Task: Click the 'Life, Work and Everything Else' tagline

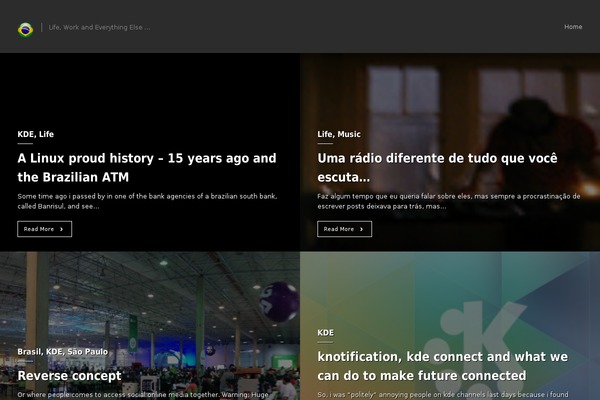Action: [99, 27]
